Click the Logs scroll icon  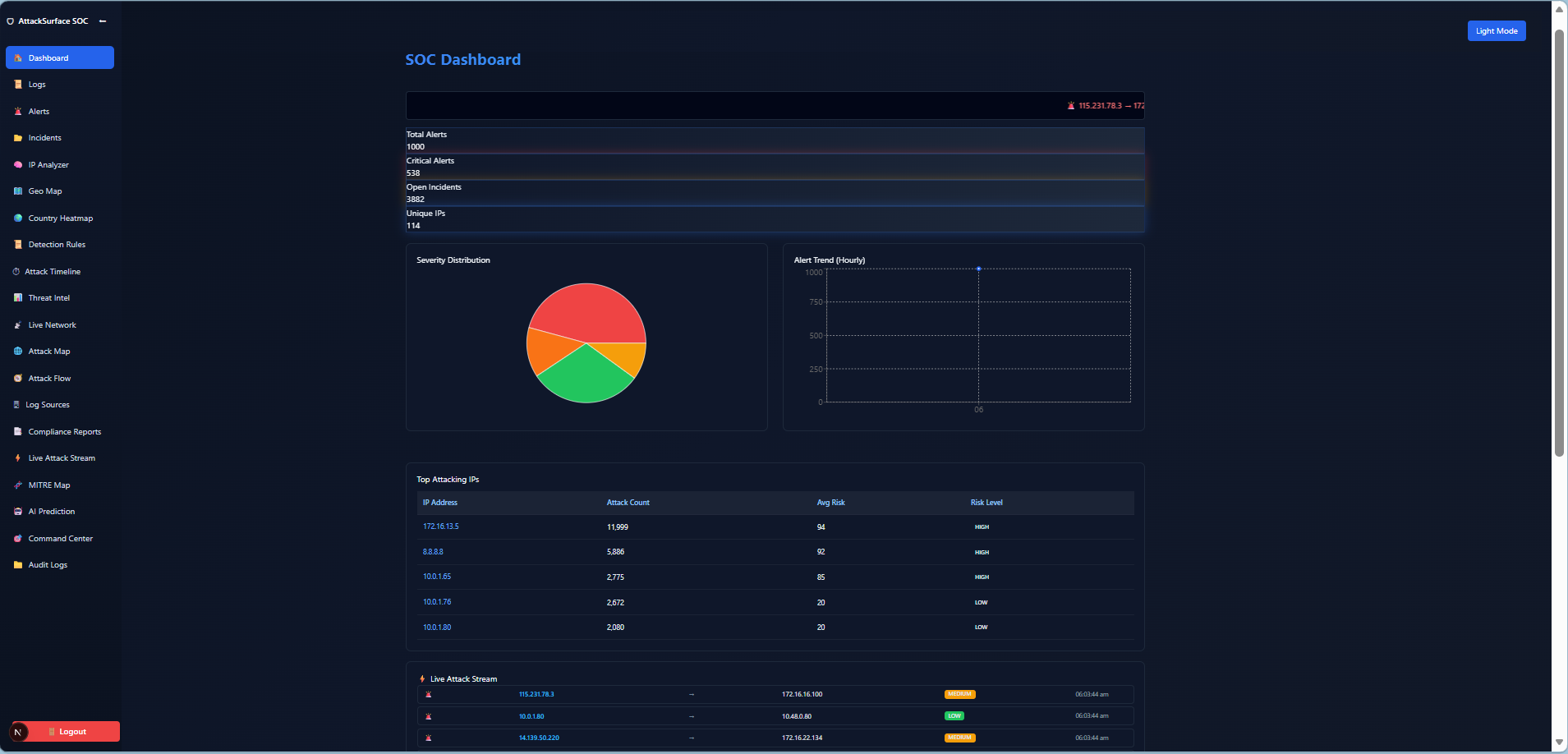18,85
